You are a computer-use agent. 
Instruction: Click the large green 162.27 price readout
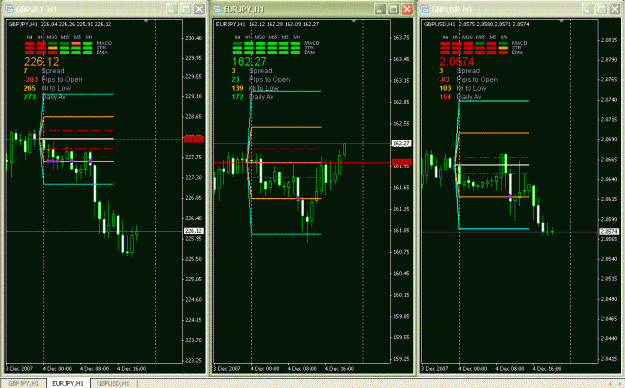pos(249,61)
